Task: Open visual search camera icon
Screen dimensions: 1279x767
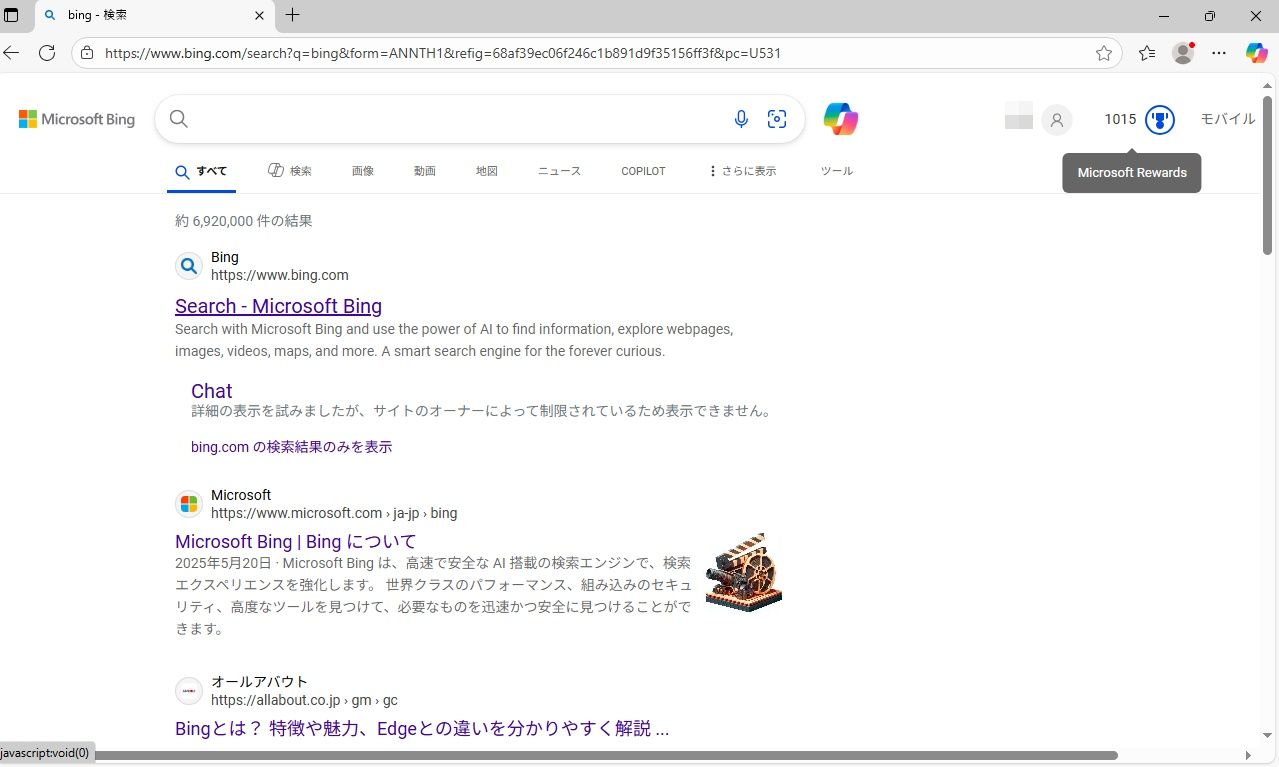Action: (777, 119)
